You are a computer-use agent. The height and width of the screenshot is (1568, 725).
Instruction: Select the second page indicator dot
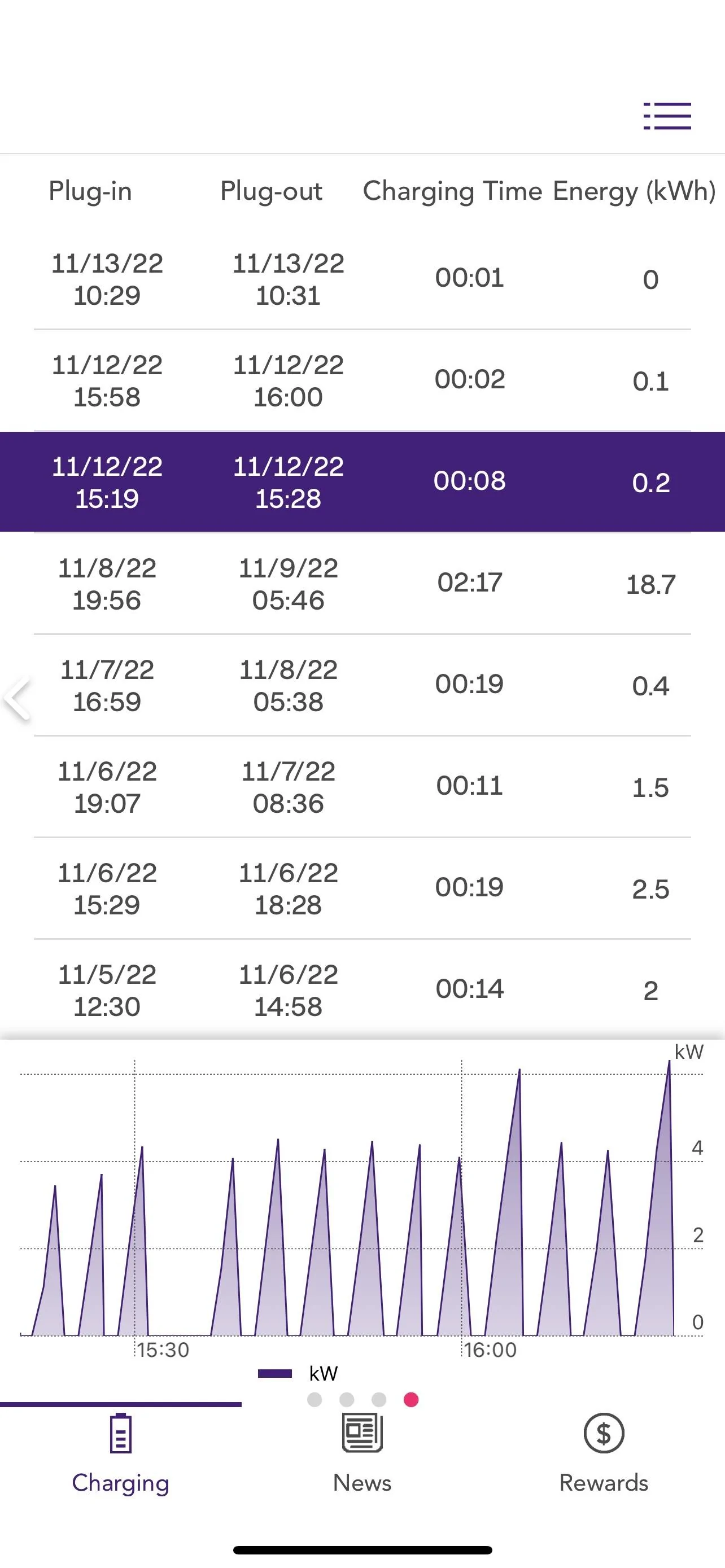[x=347, y=1399]
